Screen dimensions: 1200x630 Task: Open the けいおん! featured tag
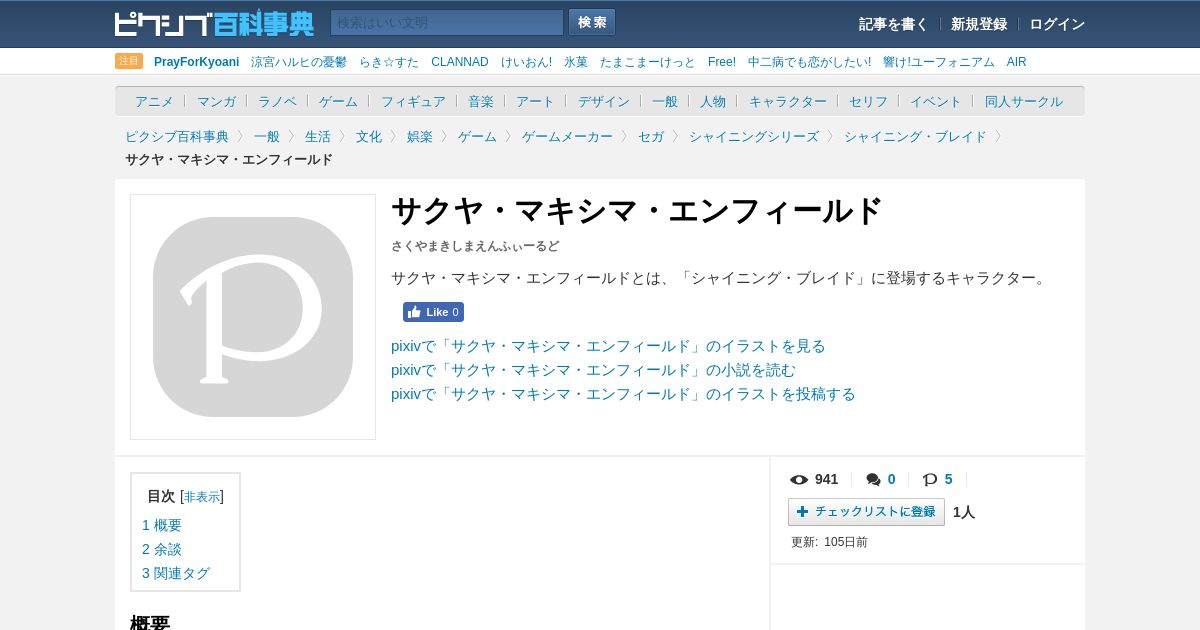[526, 62]
